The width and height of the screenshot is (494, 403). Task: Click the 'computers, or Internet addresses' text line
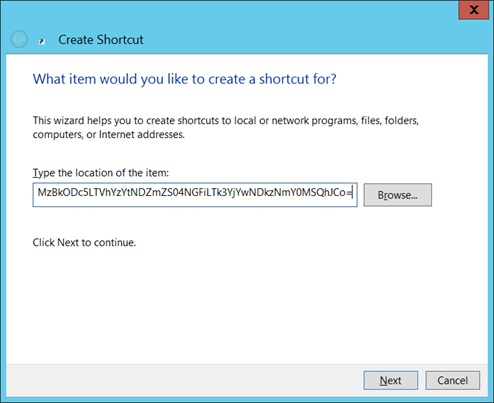[x=109, y=135]
